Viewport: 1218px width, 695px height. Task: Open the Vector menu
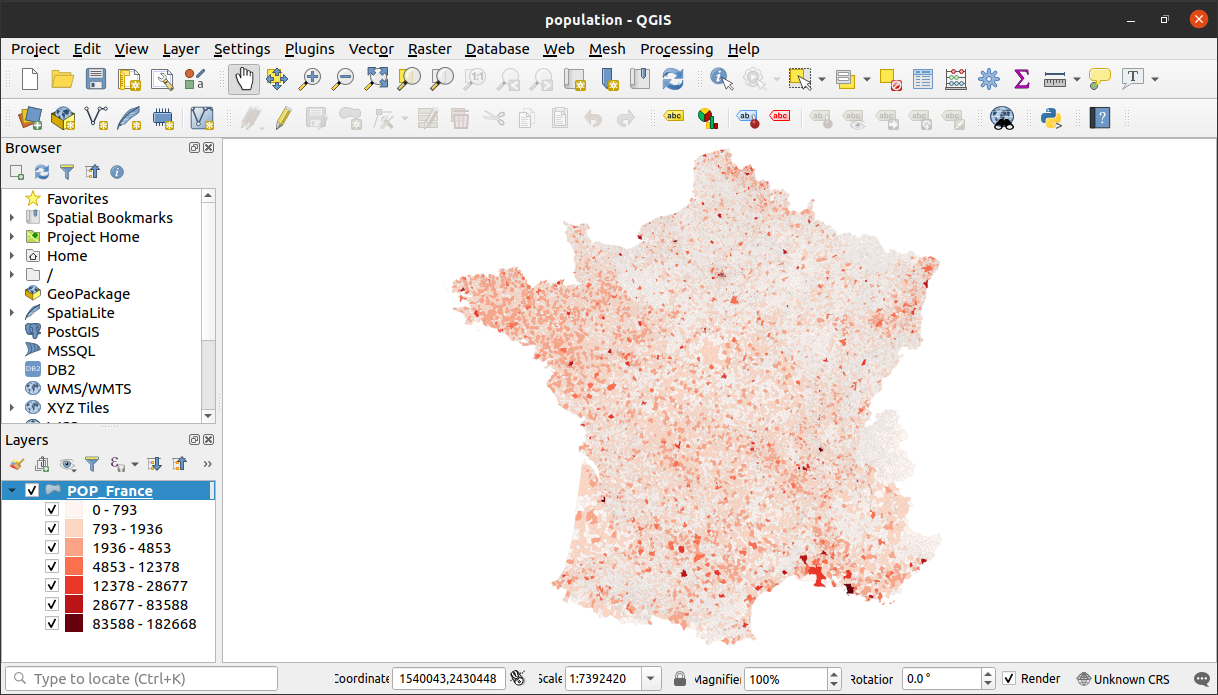pos(370,49)
